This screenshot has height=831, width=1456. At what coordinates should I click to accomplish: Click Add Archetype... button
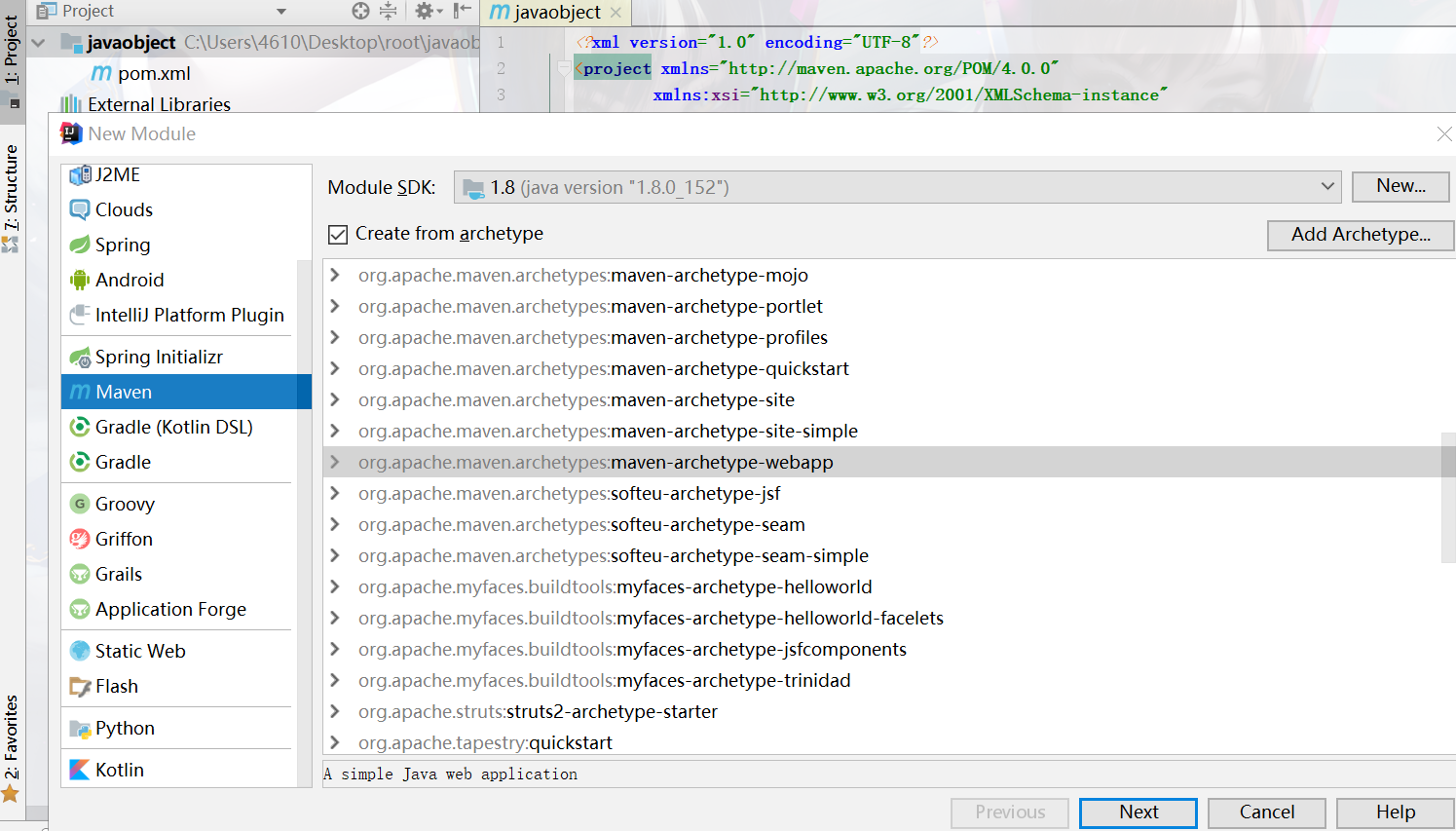[x=1361, y=235]
